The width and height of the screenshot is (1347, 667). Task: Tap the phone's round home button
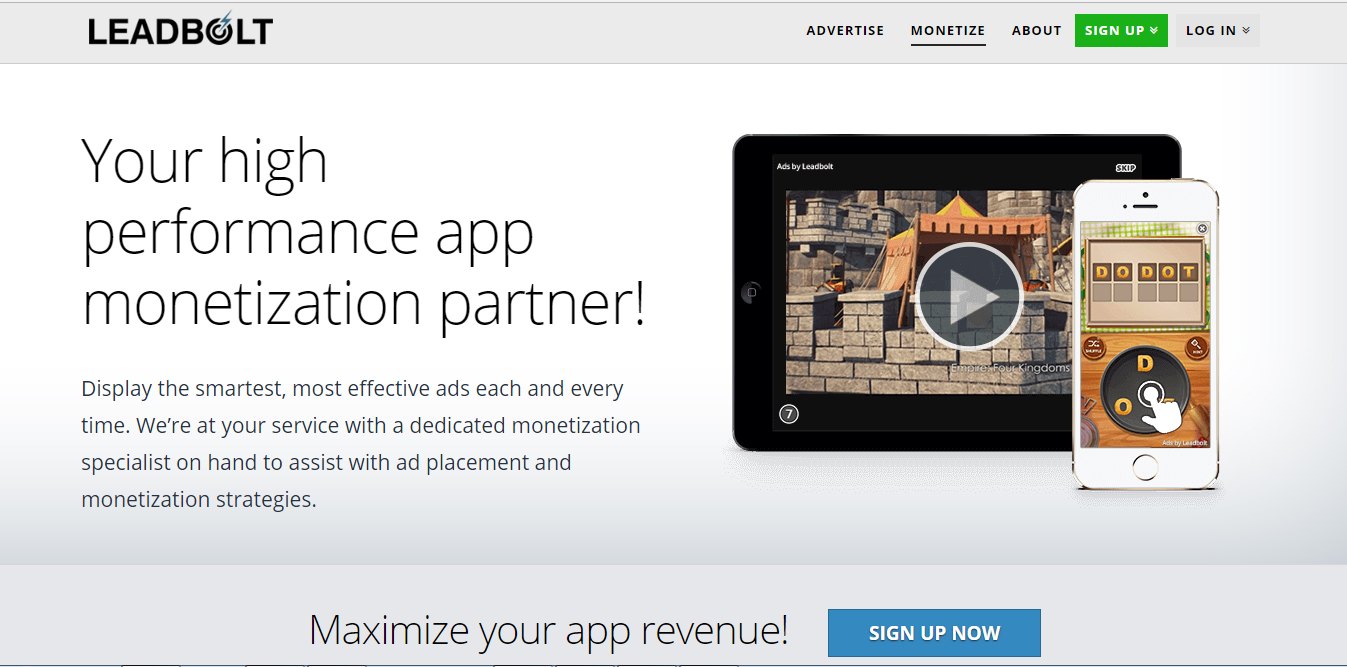point(1146,466)
